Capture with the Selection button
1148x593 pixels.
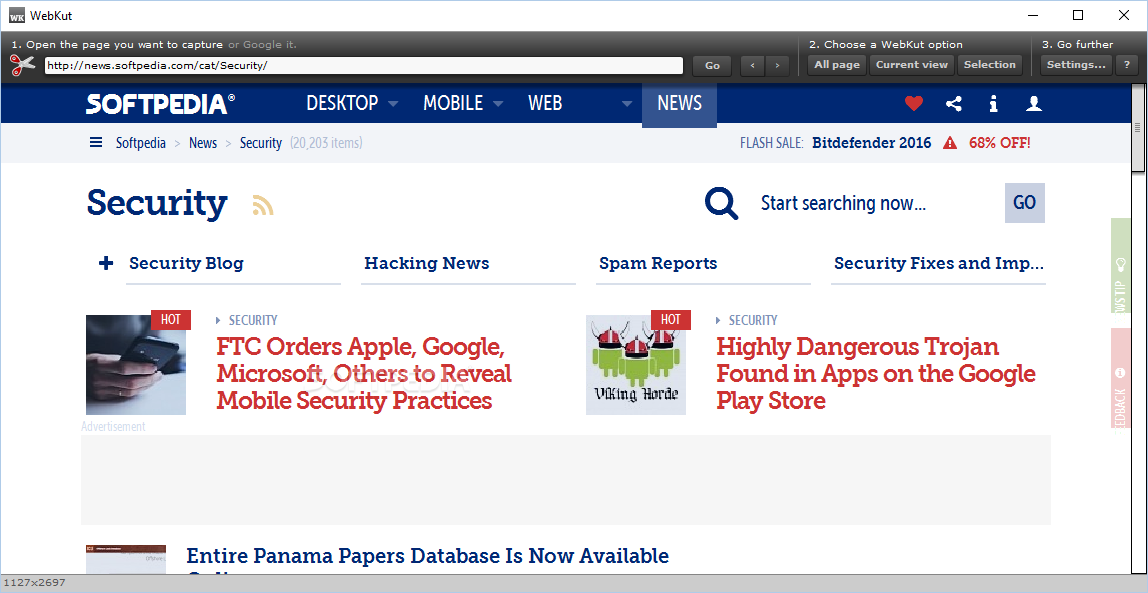[990, 65]
